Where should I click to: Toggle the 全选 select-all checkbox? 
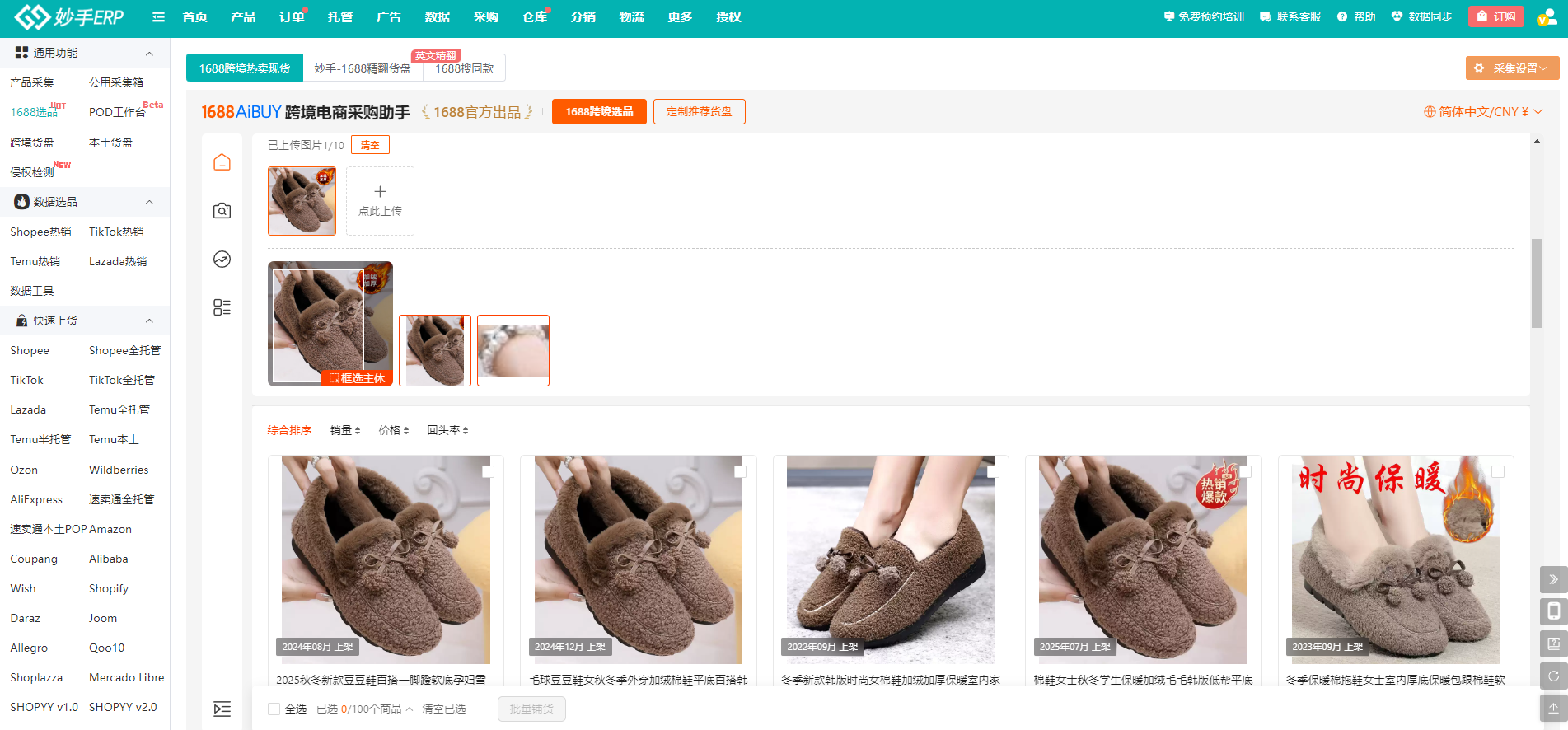click(x=274, y=709)
